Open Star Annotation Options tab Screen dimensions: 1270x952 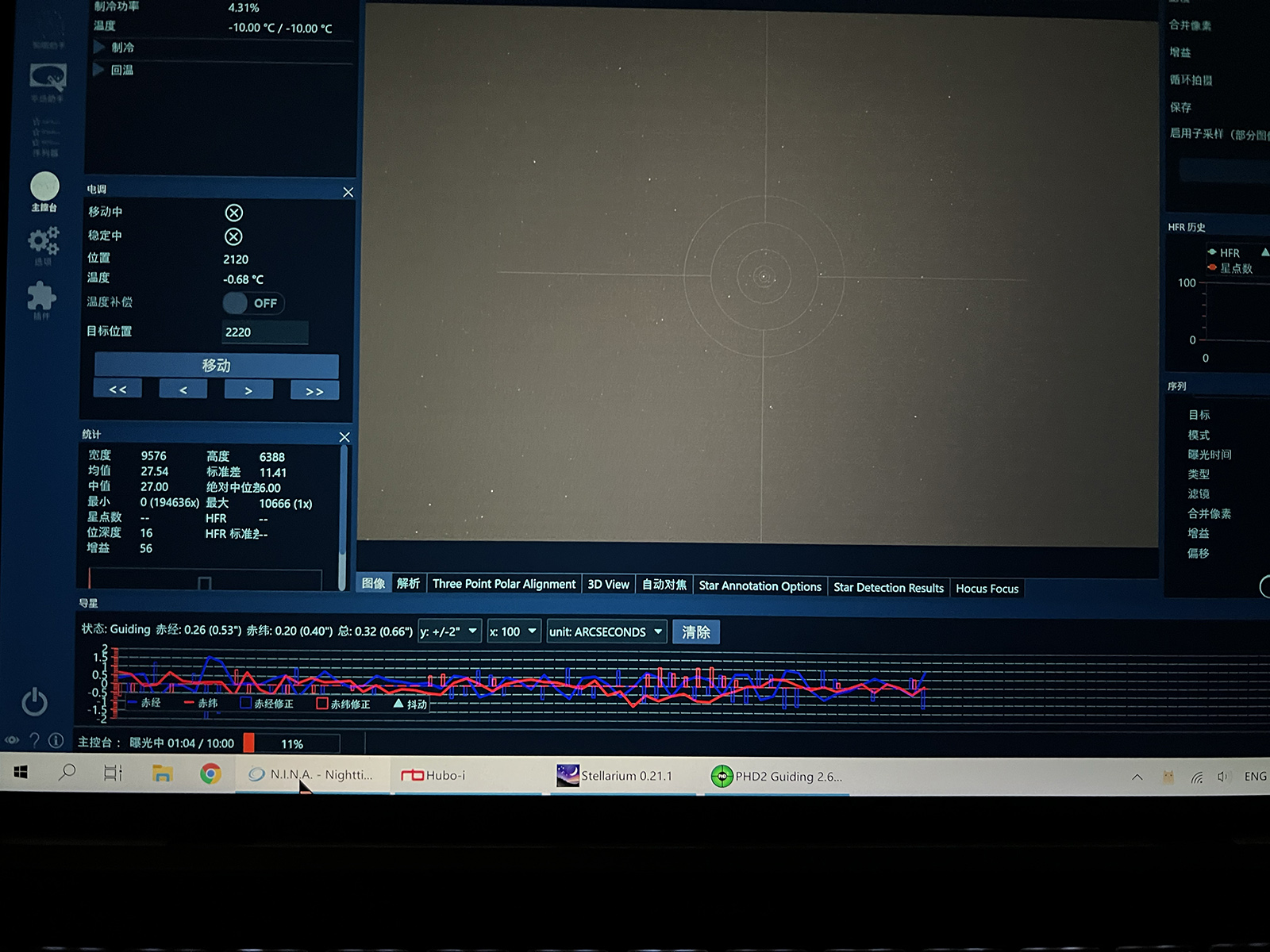[x=760, y=586]
